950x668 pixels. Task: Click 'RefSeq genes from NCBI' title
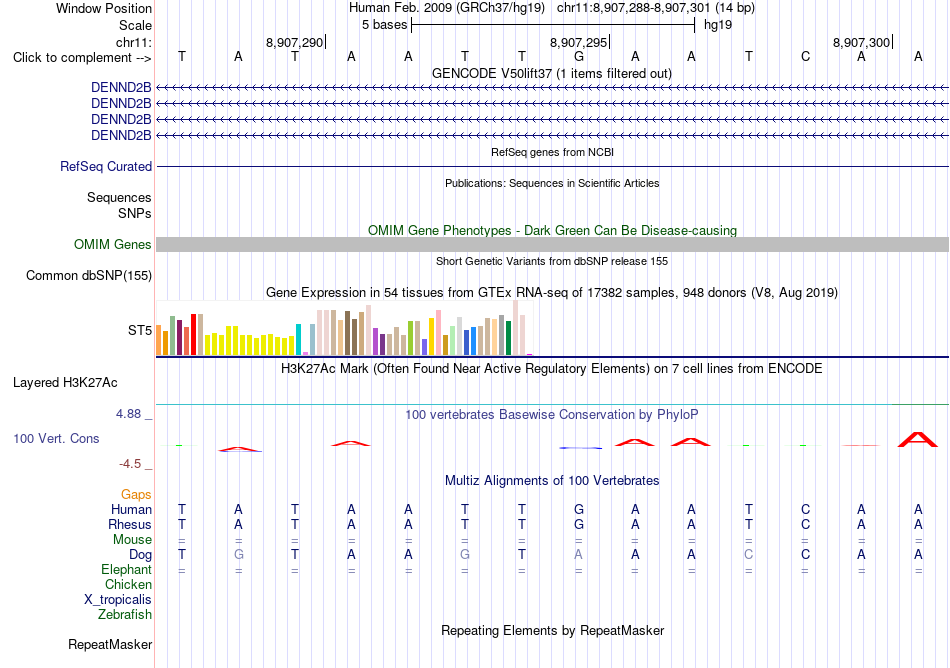click(x=552, y=152)
